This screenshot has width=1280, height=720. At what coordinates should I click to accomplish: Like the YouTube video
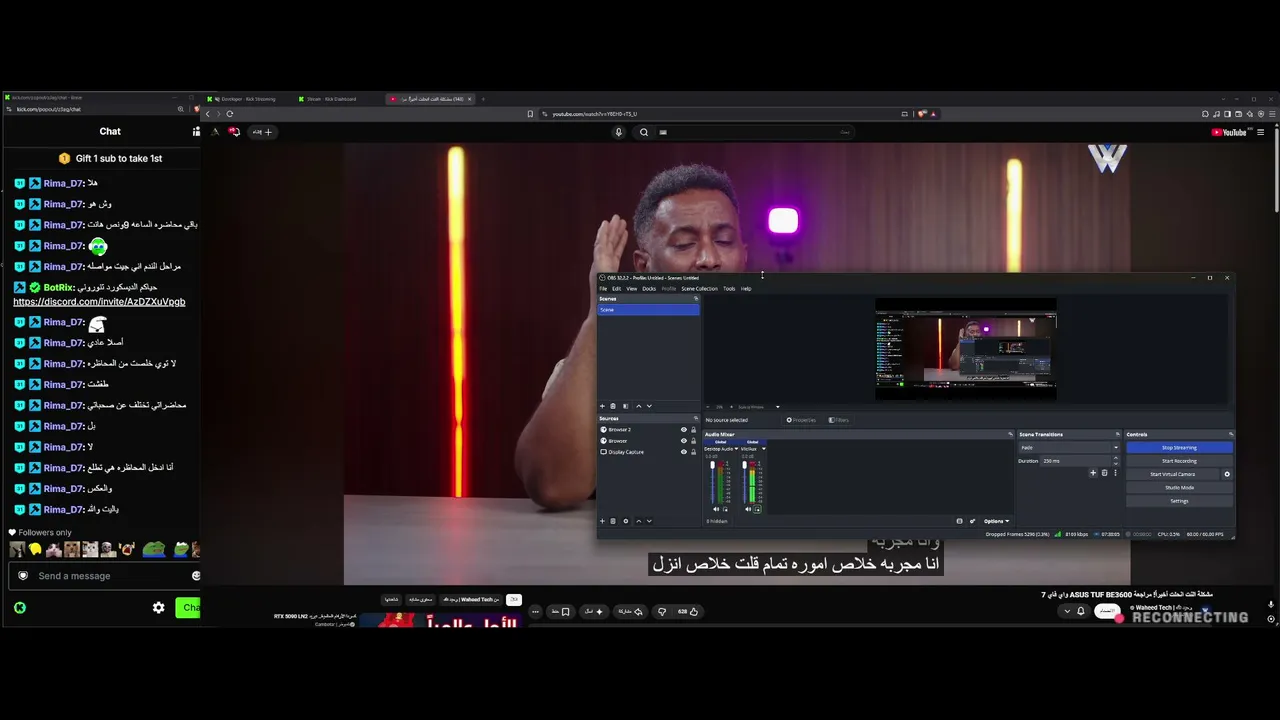(688, 611)
